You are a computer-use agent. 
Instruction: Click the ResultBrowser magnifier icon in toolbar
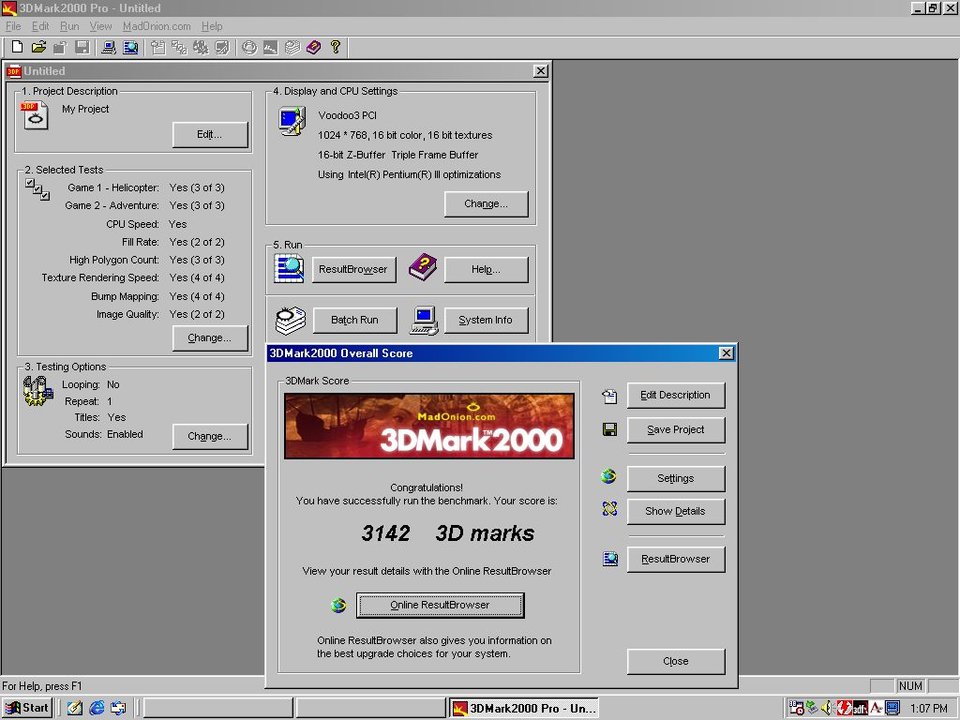(130, 47)
